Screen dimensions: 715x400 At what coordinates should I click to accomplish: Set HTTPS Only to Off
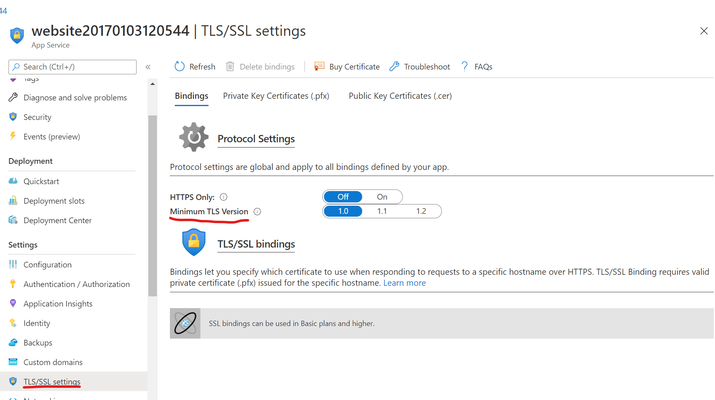[x=343, y=197]
